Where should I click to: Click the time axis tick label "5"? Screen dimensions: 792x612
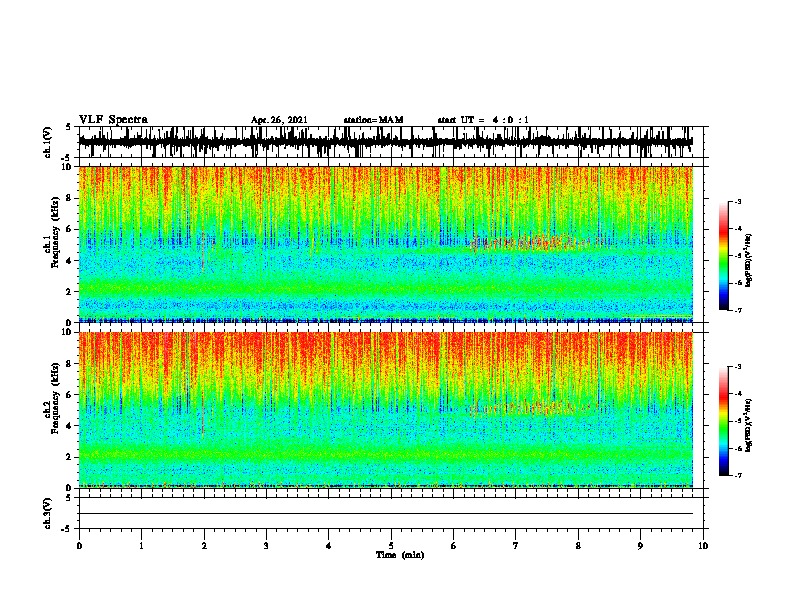coord(391,546)
